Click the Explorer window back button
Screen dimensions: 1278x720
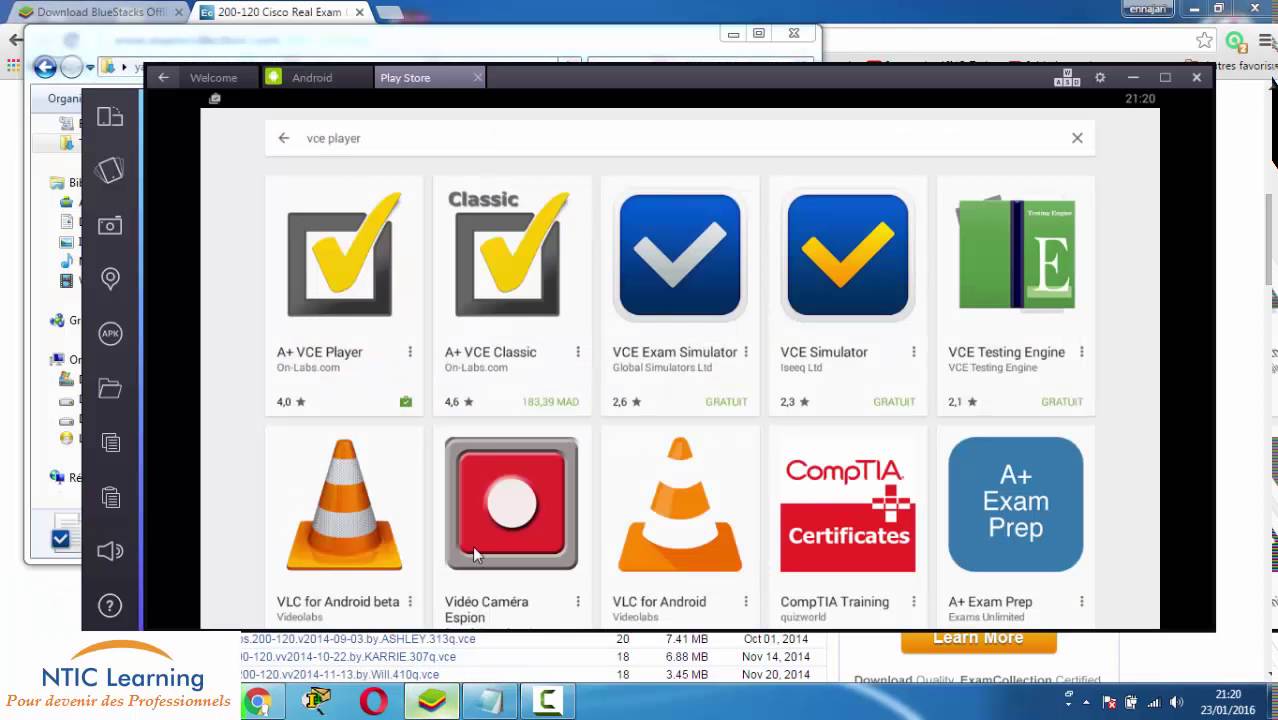pos(45,67)
